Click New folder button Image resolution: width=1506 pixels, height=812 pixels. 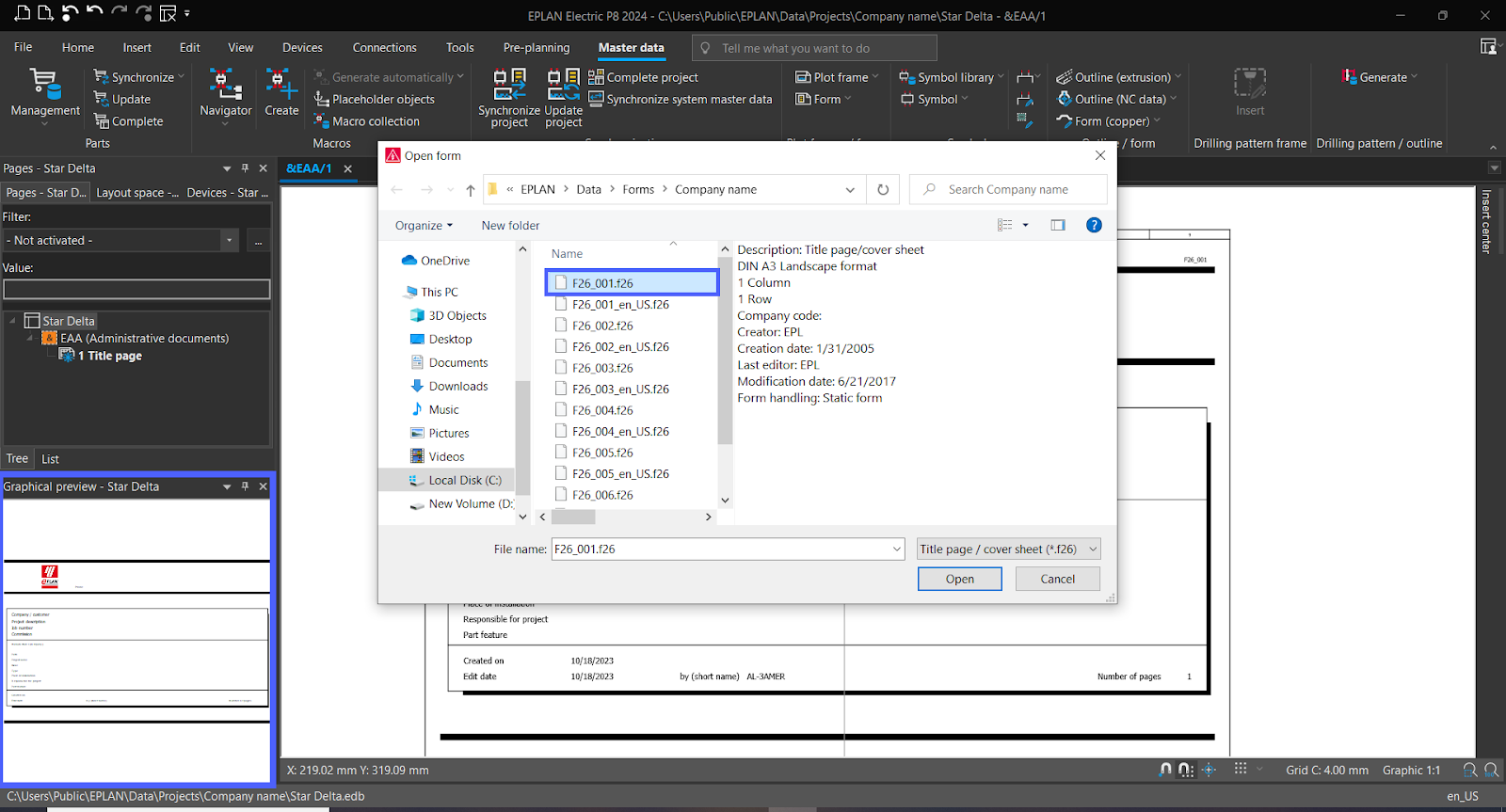(510, 226)
